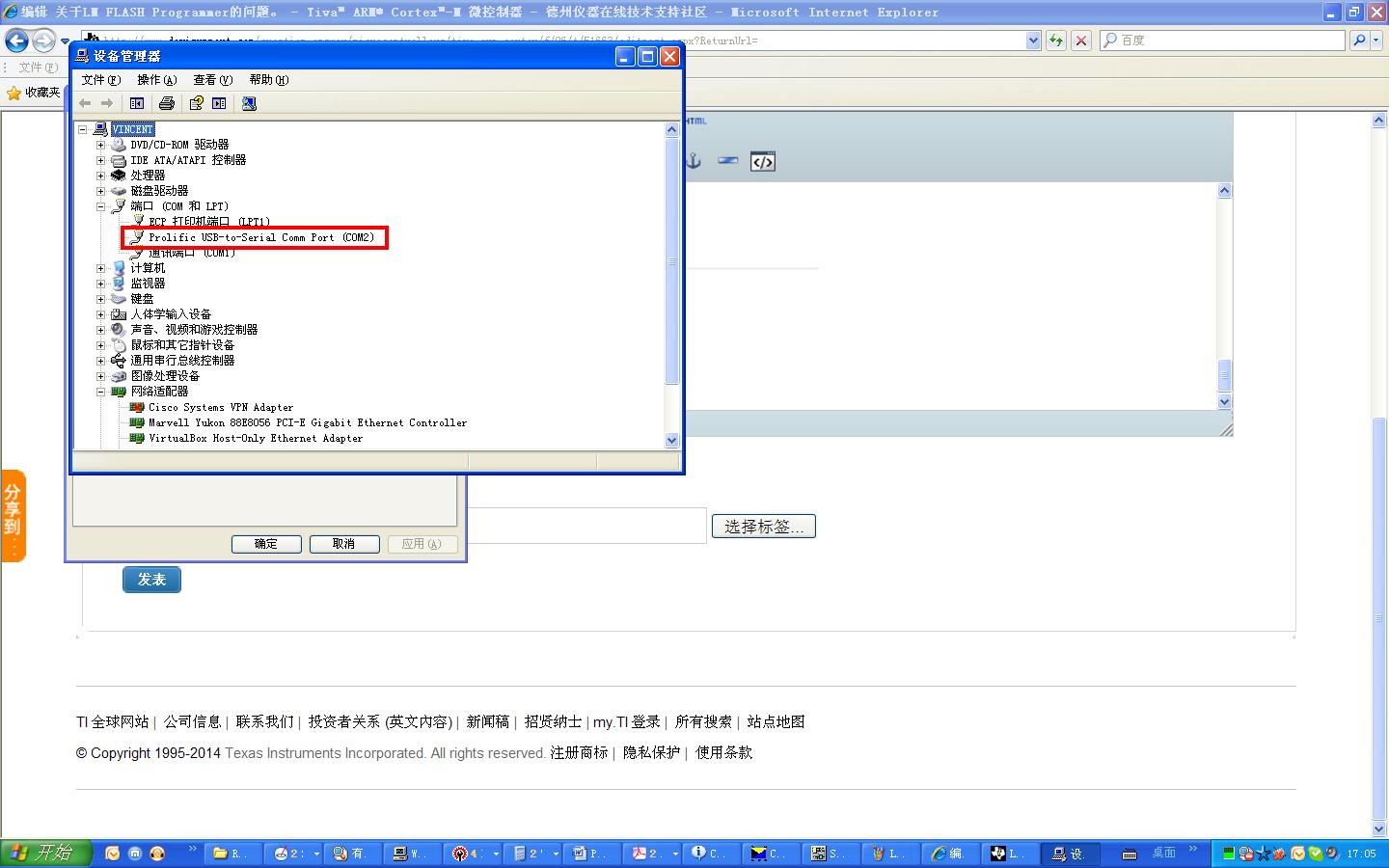Scan for hardware changes icon
This screenshot has width=1389, height=868.
tap(249, 103)
